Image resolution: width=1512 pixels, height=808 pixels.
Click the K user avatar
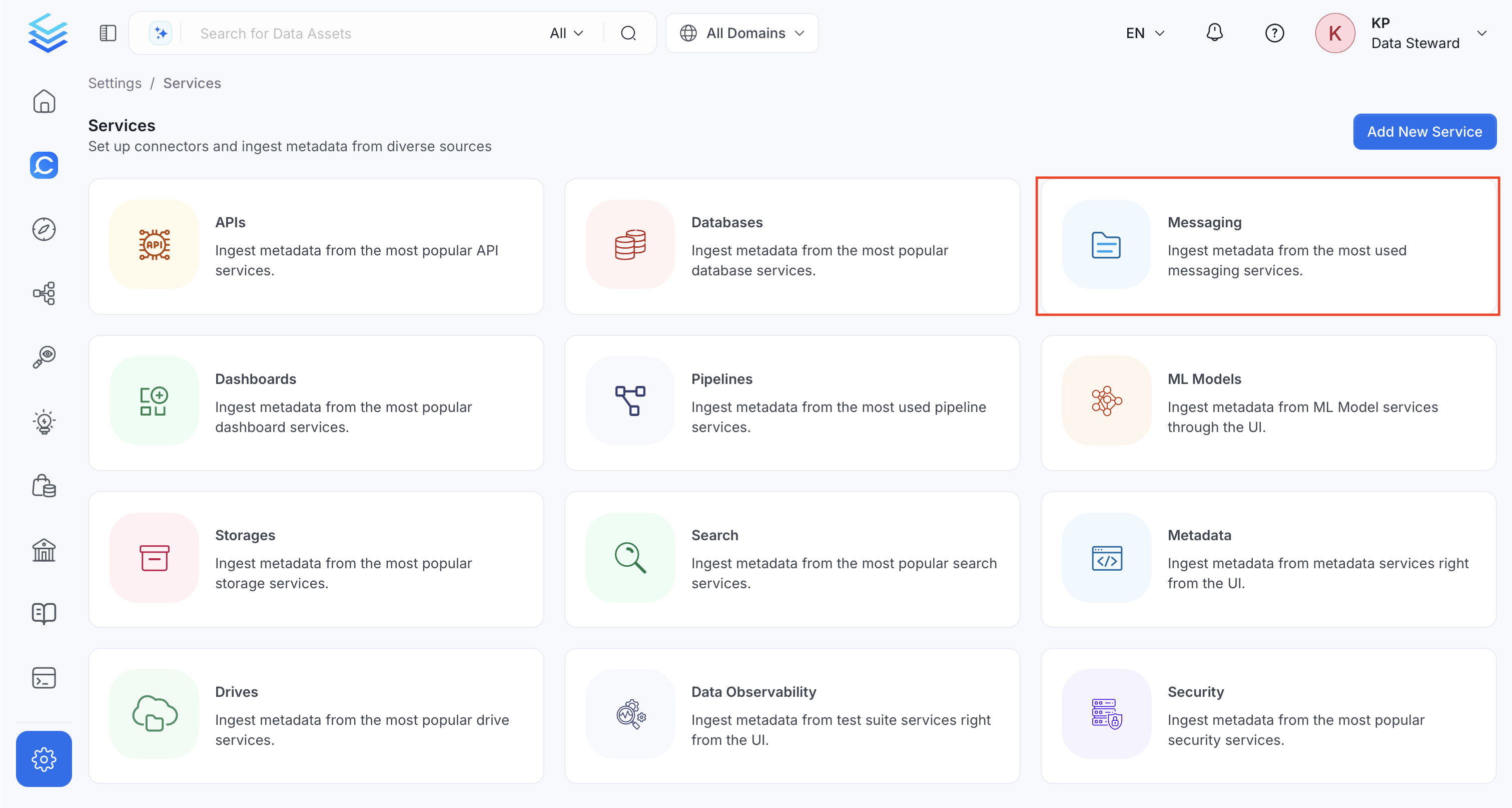pos(1335,33)
